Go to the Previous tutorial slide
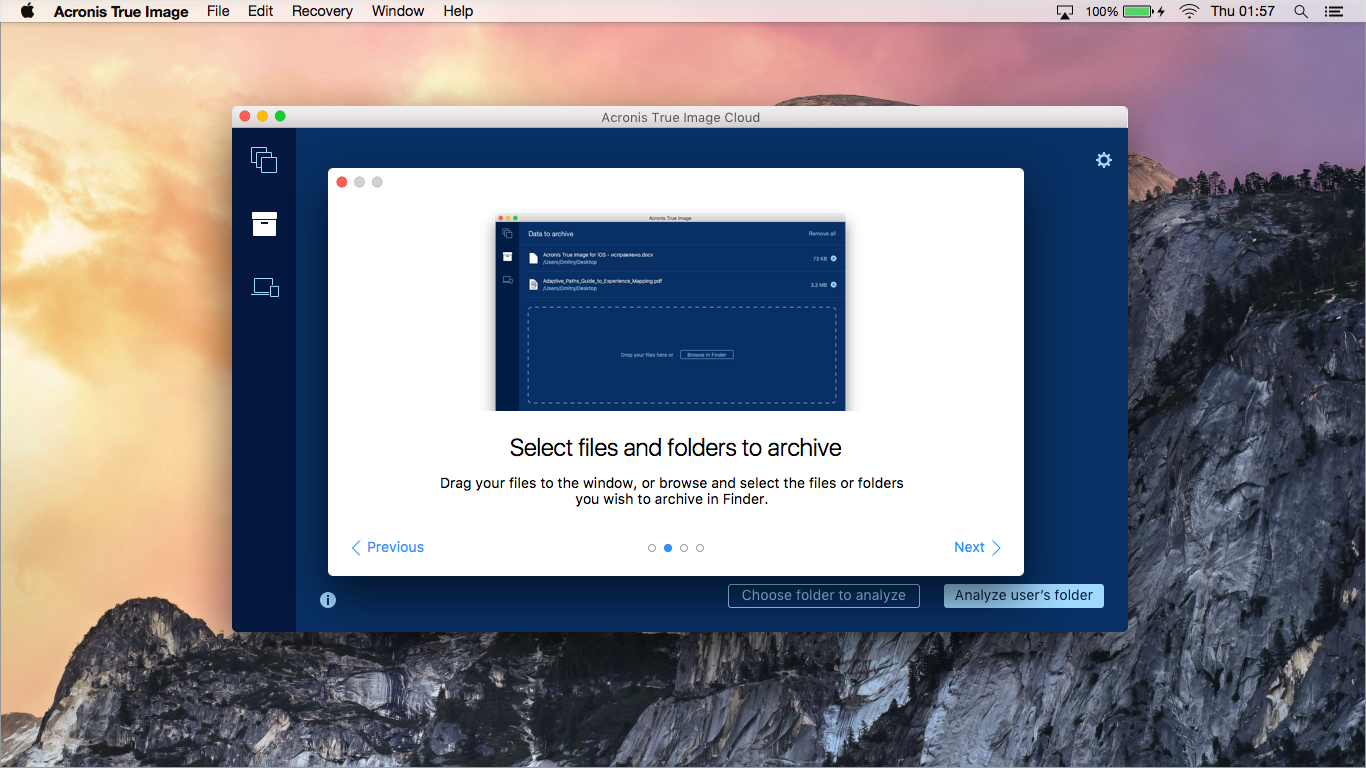 tap(388, 547)
